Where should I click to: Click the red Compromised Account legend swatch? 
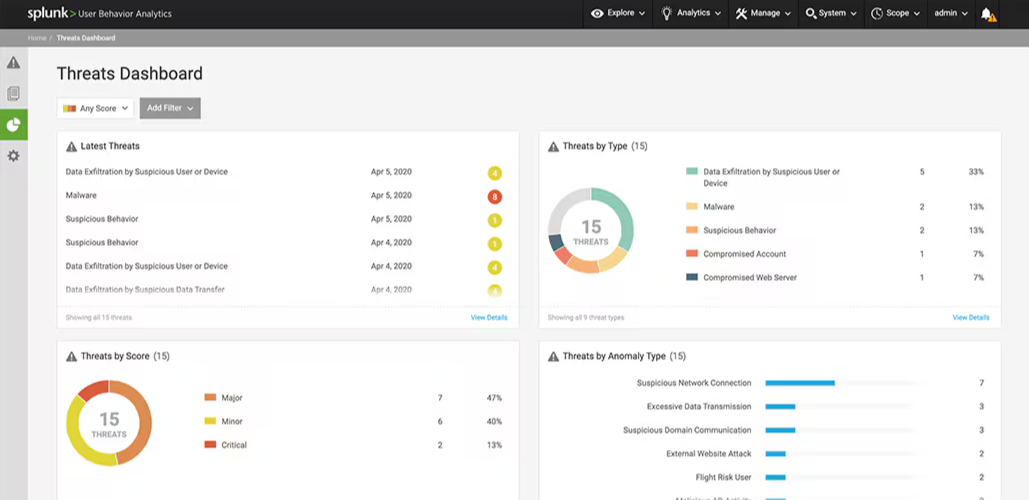[x=692, y=254]
